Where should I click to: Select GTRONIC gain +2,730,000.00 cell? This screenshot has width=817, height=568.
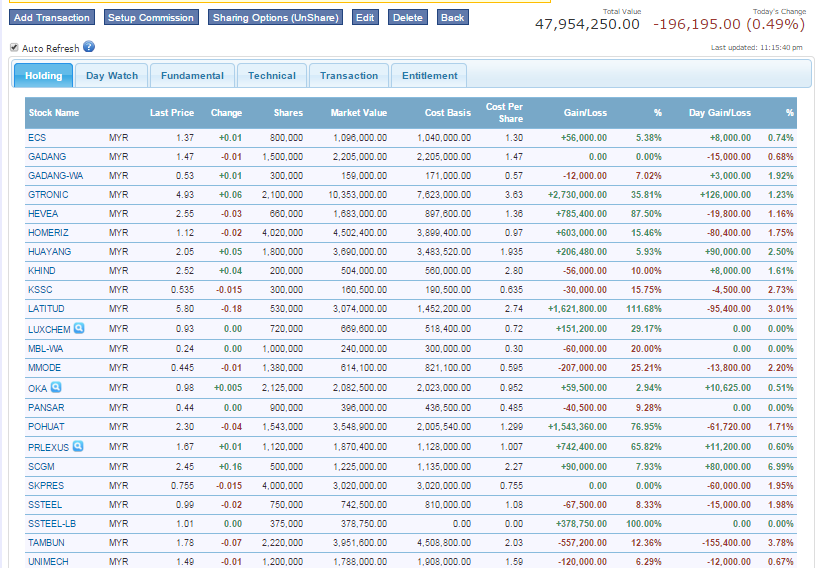point(577,194)
